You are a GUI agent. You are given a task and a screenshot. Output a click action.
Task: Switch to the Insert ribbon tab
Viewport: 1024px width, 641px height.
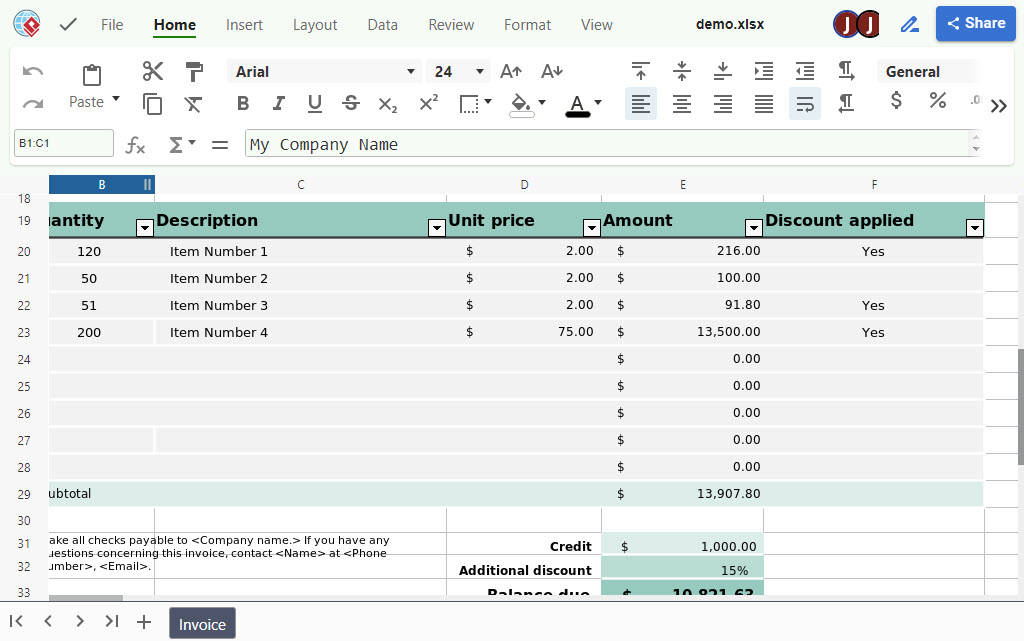(244, 24)
